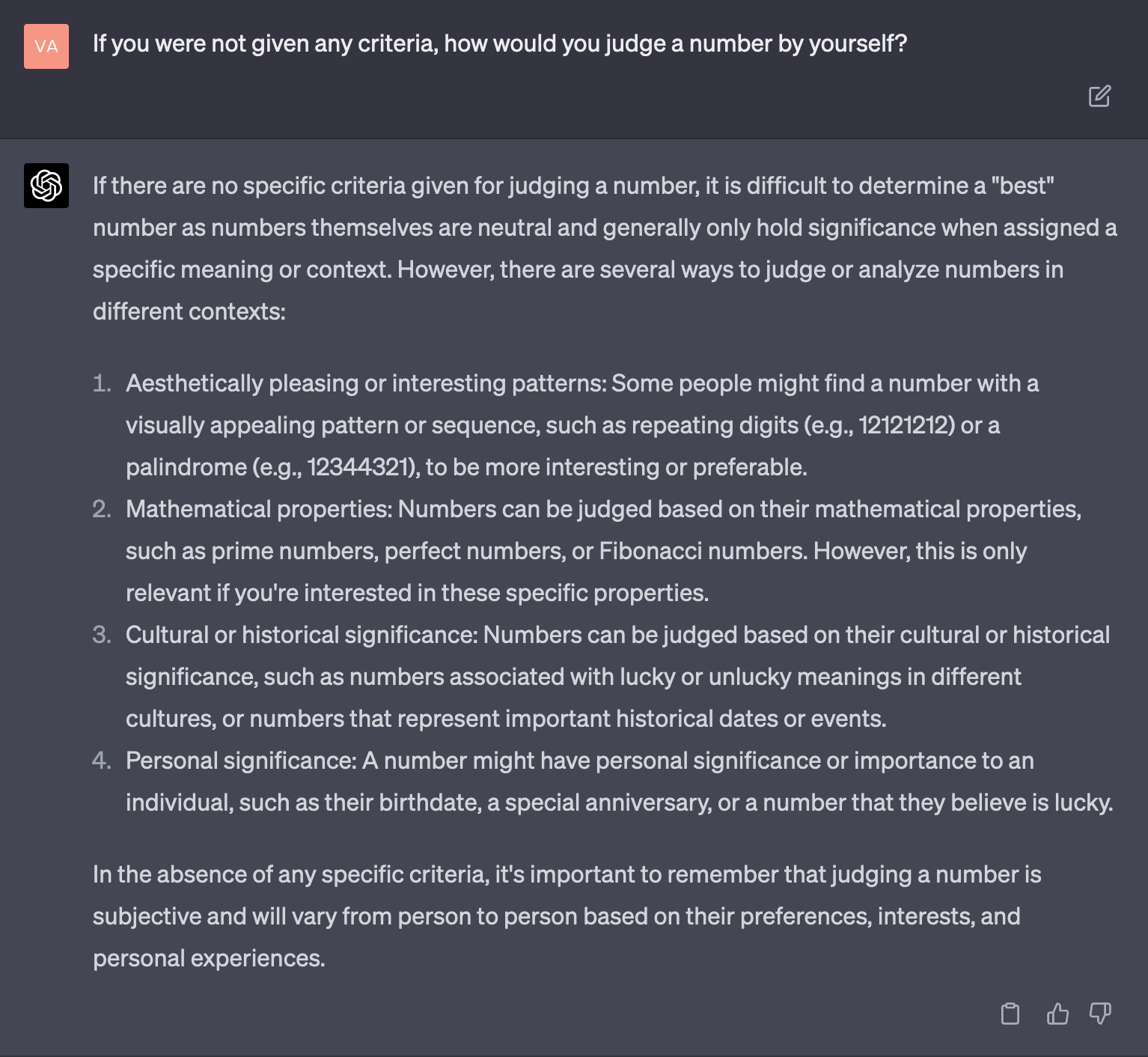Select the thumbs up icon to rate the answer
Image resolution: width=1148 pixels, height=1057 pixels.
pyautogui.click(x=1057, y=1013)
